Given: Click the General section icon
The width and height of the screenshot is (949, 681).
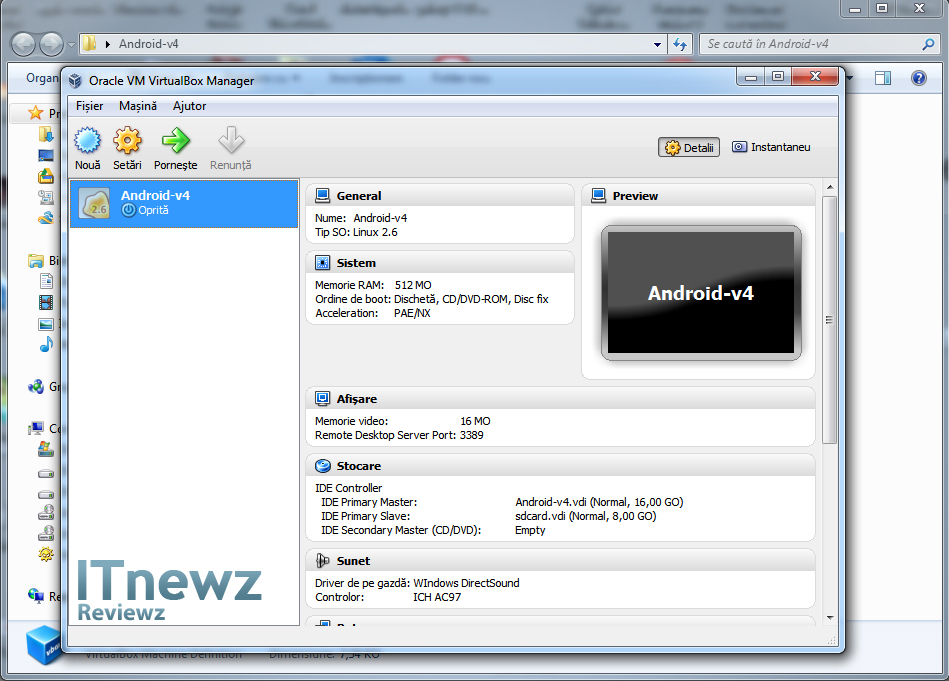Looking at the screenshot, I should [x=323, y=196].
